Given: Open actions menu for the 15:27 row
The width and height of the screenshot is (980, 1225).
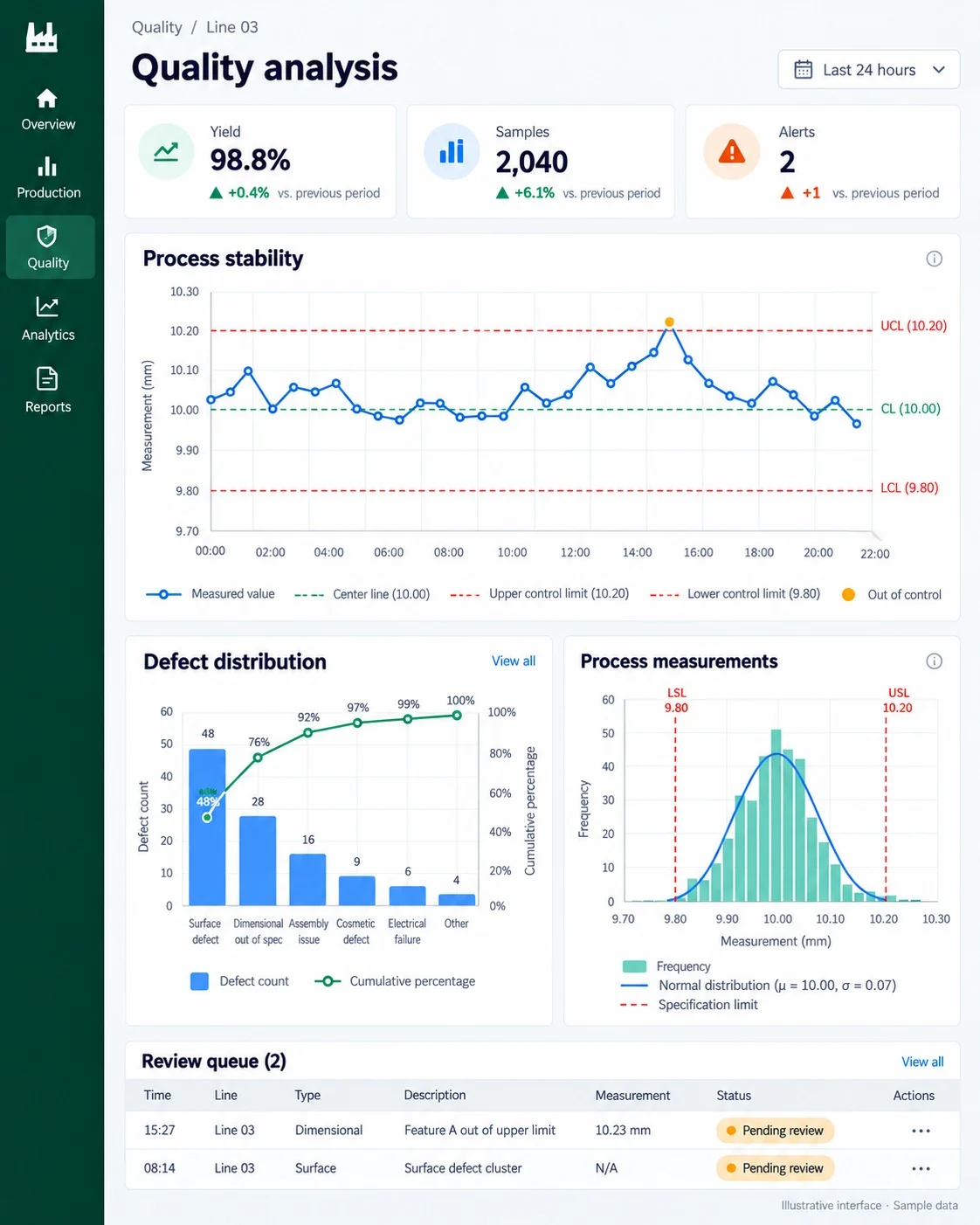Looking at the screenshot, I should pos(921,1131).
